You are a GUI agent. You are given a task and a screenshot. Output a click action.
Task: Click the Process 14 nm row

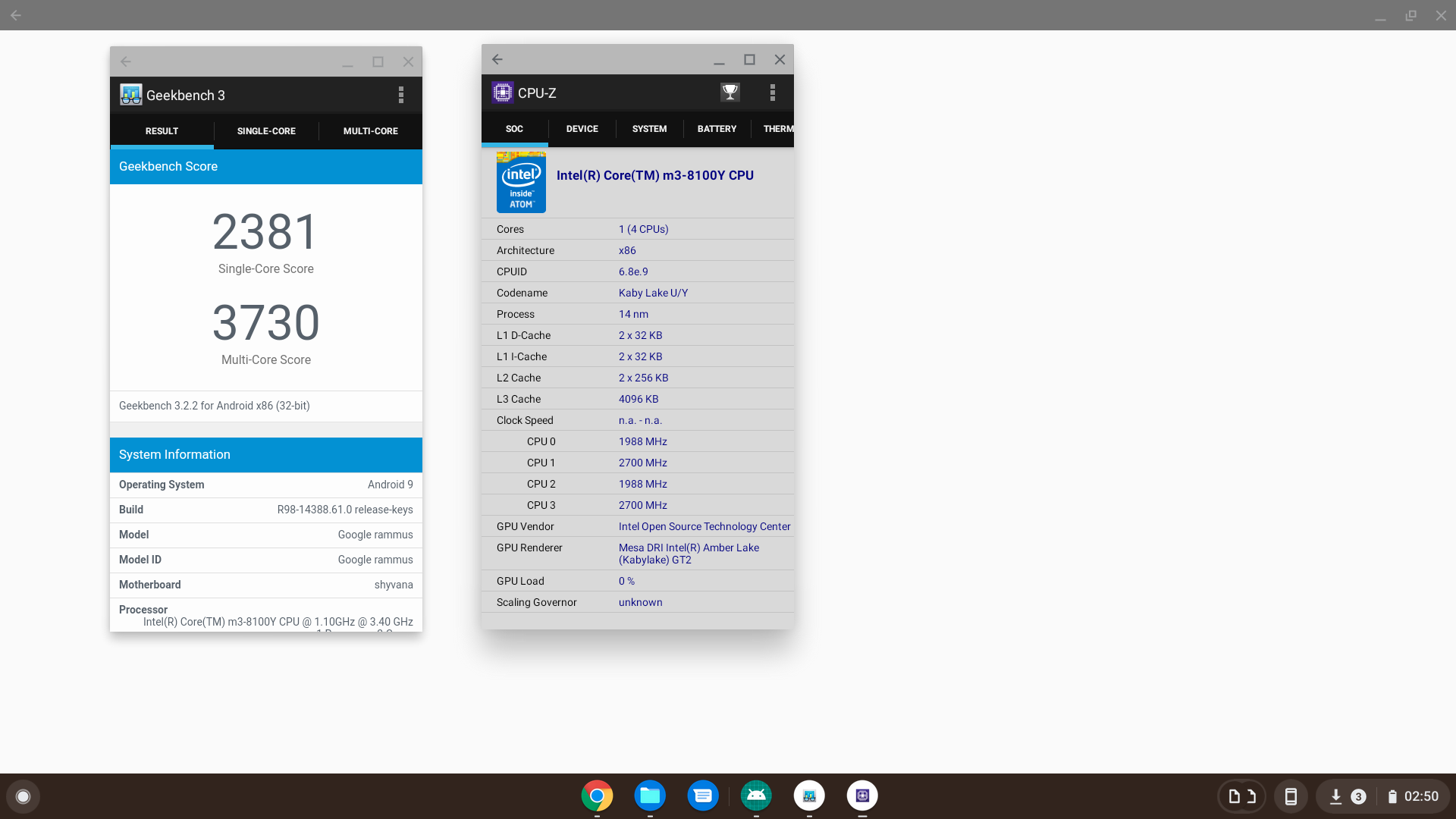click(638, 314)
